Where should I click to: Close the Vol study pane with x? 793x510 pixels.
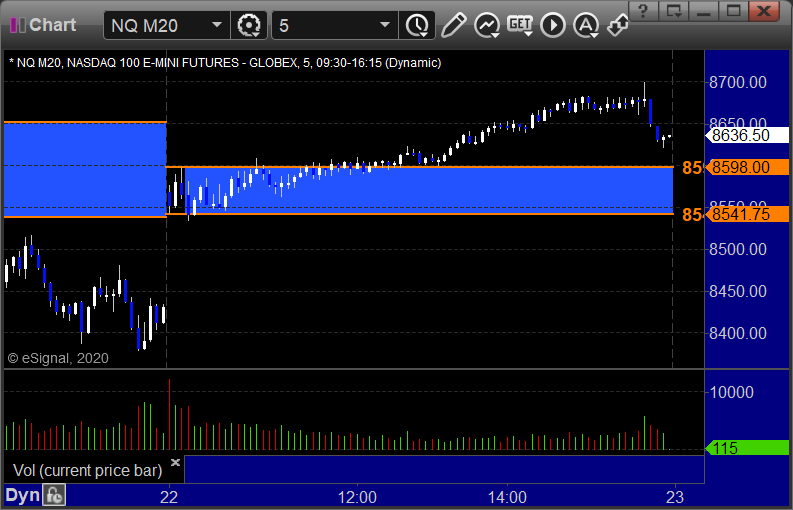tap(175, 462)
